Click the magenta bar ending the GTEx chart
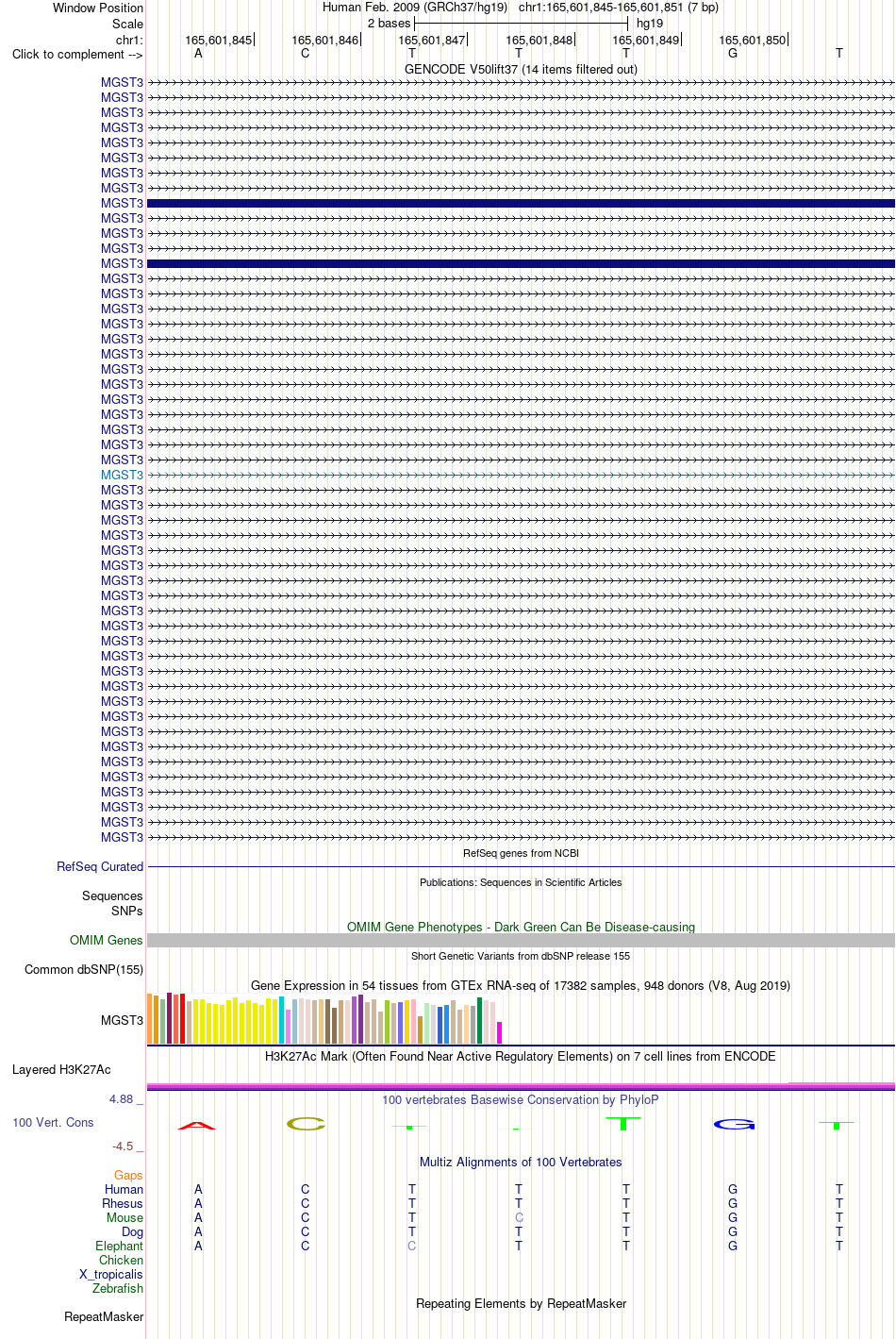The width and height of the screenshot is (896, 1339). pyautogui.click(x=500, y=1032)
